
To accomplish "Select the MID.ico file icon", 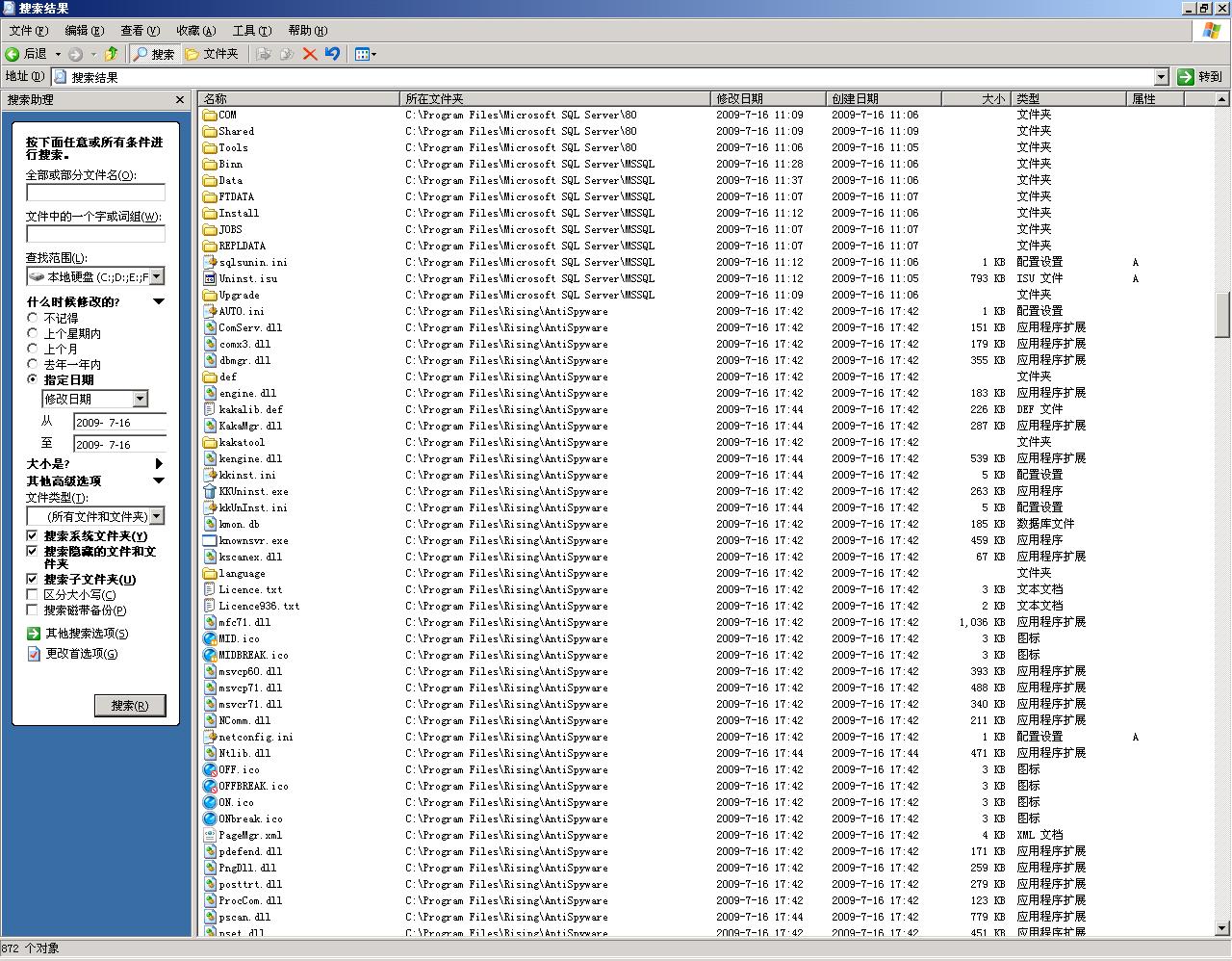I will click(210, 638).
